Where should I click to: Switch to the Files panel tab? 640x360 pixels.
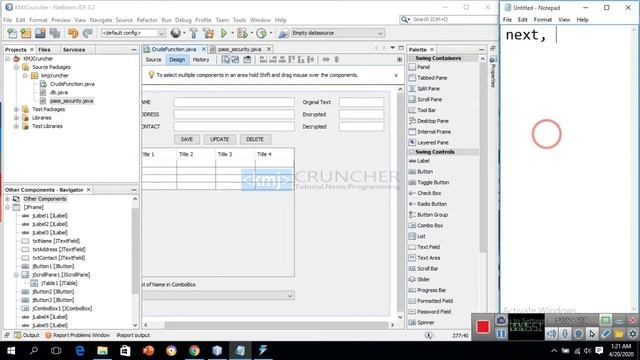click(44, 49)
